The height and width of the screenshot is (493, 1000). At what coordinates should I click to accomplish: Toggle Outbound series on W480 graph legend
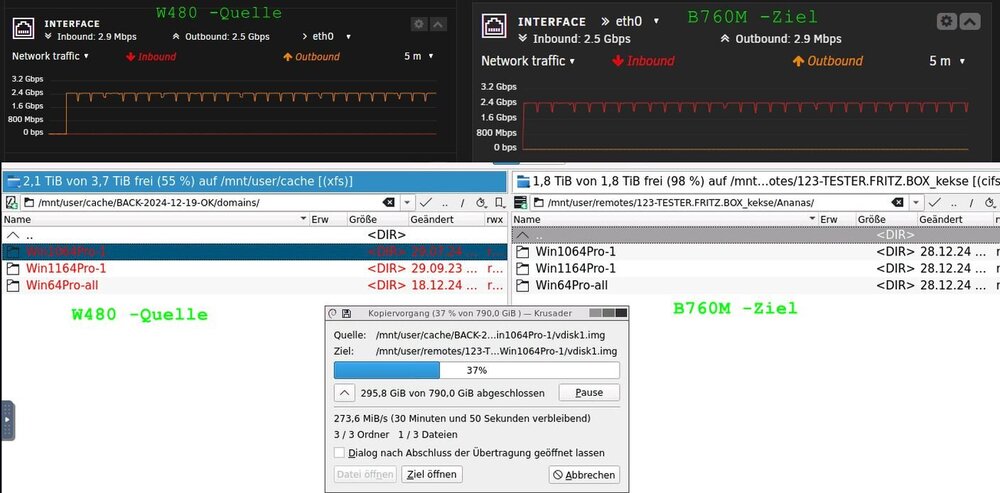pos(311,57)
